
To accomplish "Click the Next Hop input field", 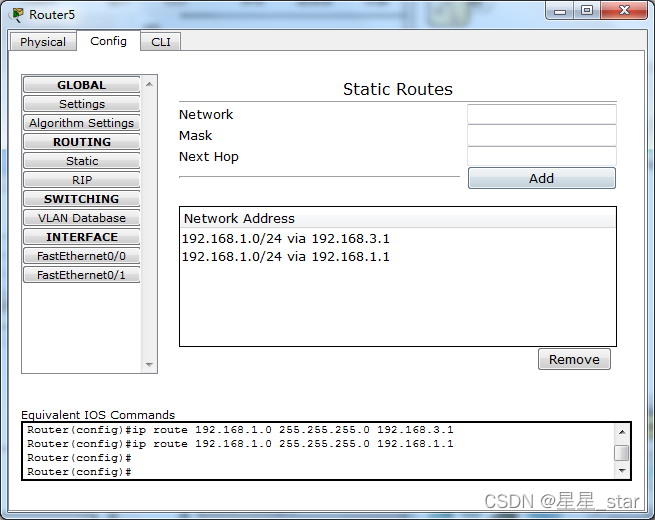I will (x=542, y=156).
